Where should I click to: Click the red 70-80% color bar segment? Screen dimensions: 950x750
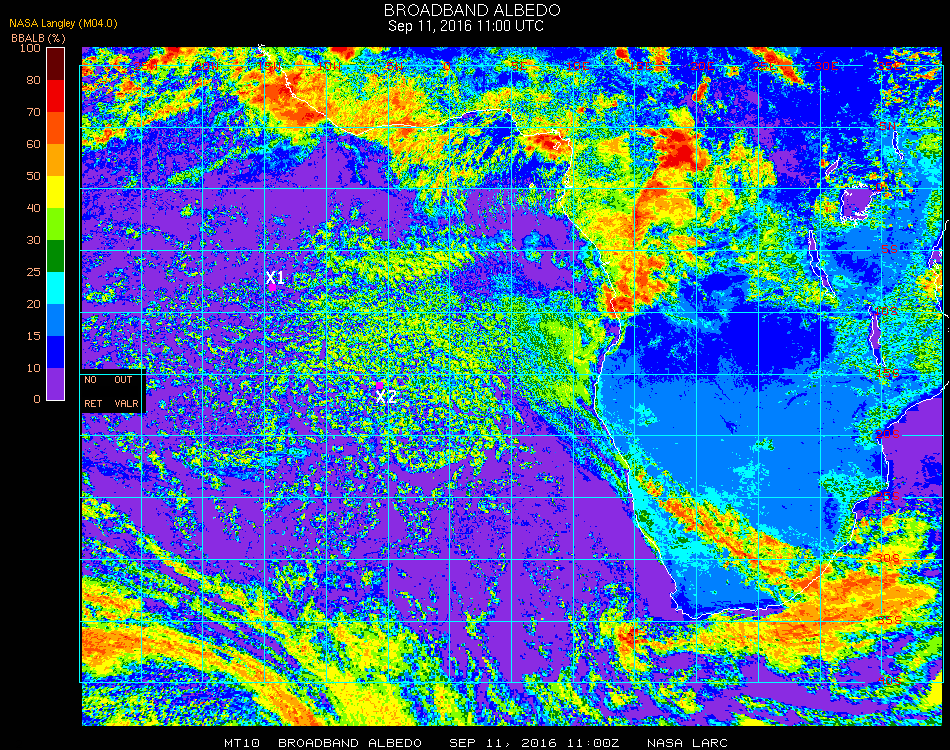point(55,96)
